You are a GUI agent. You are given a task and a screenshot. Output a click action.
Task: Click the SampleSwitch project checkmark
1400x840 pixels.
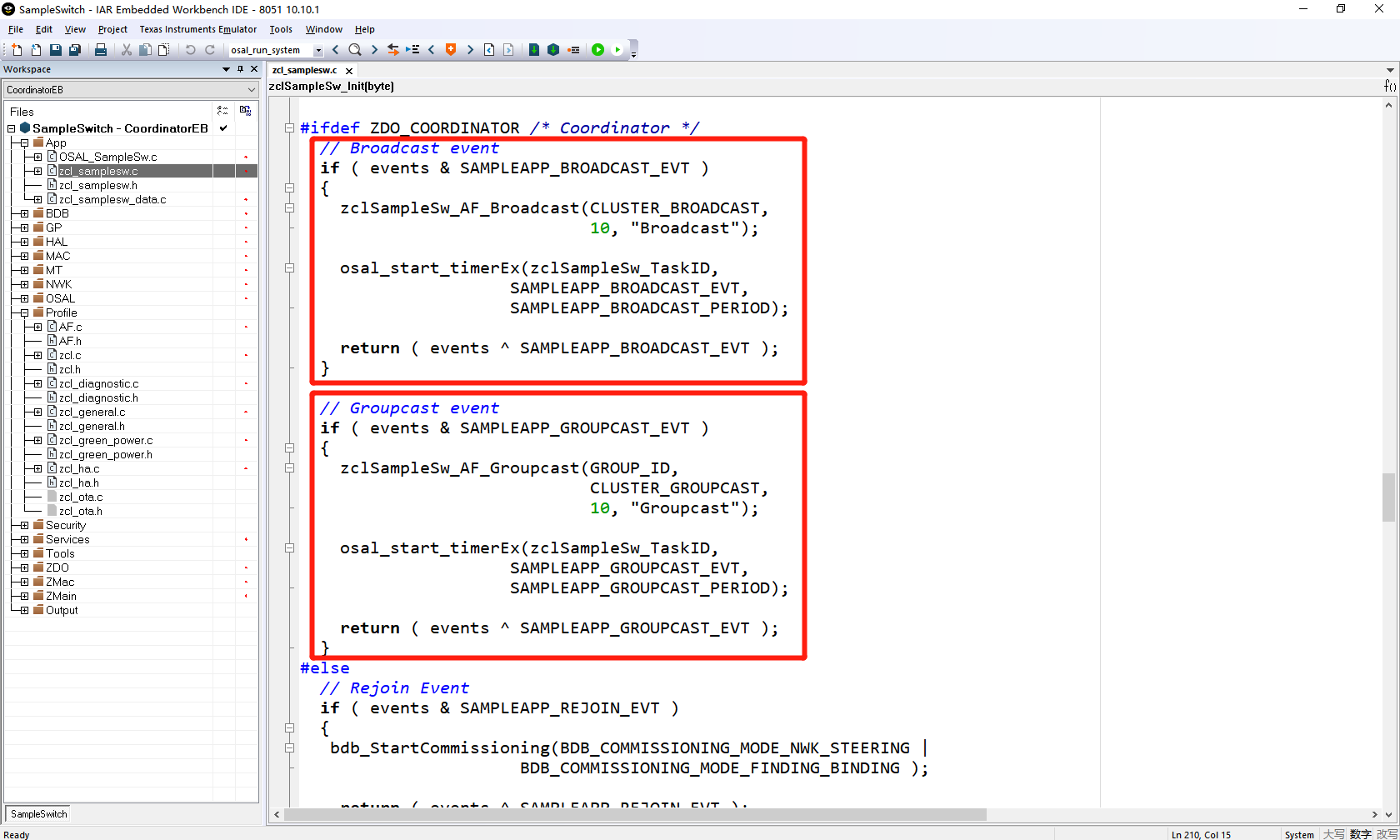pyautogui.click(x=222, y=128)
